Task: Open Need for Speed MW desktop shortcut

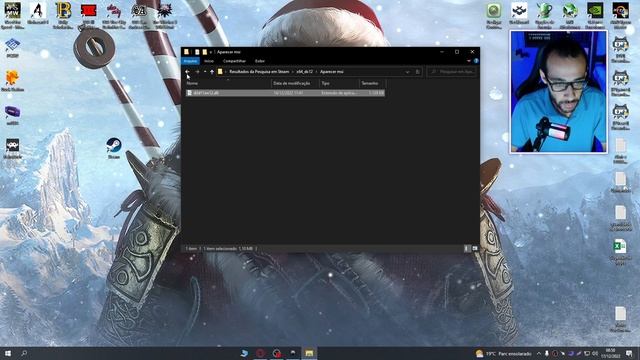Action: click(13, 15)
